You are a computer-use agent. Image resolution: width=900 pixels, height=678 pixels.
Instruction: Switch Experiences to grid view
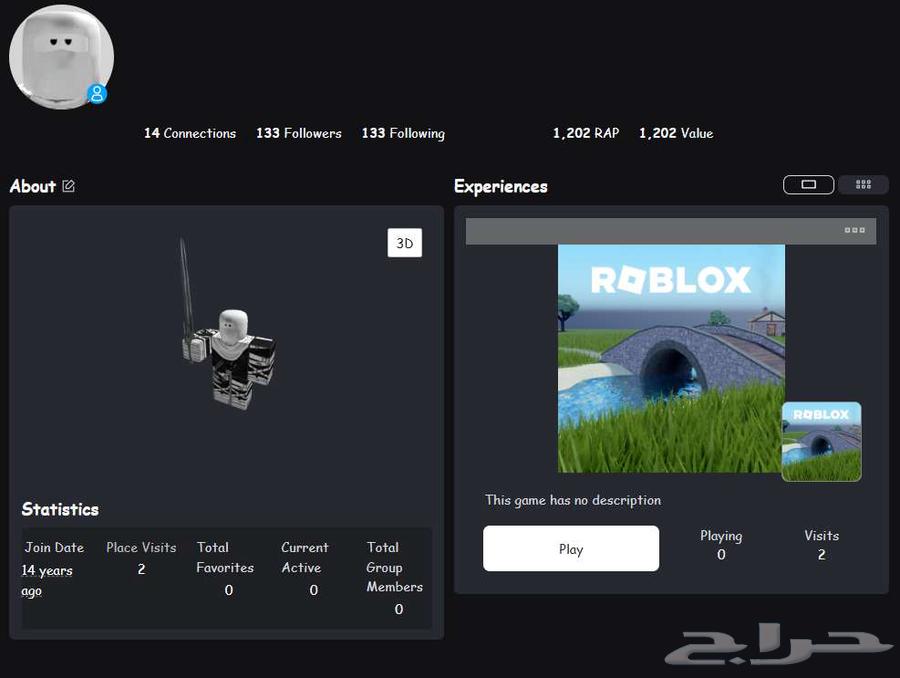863,184
